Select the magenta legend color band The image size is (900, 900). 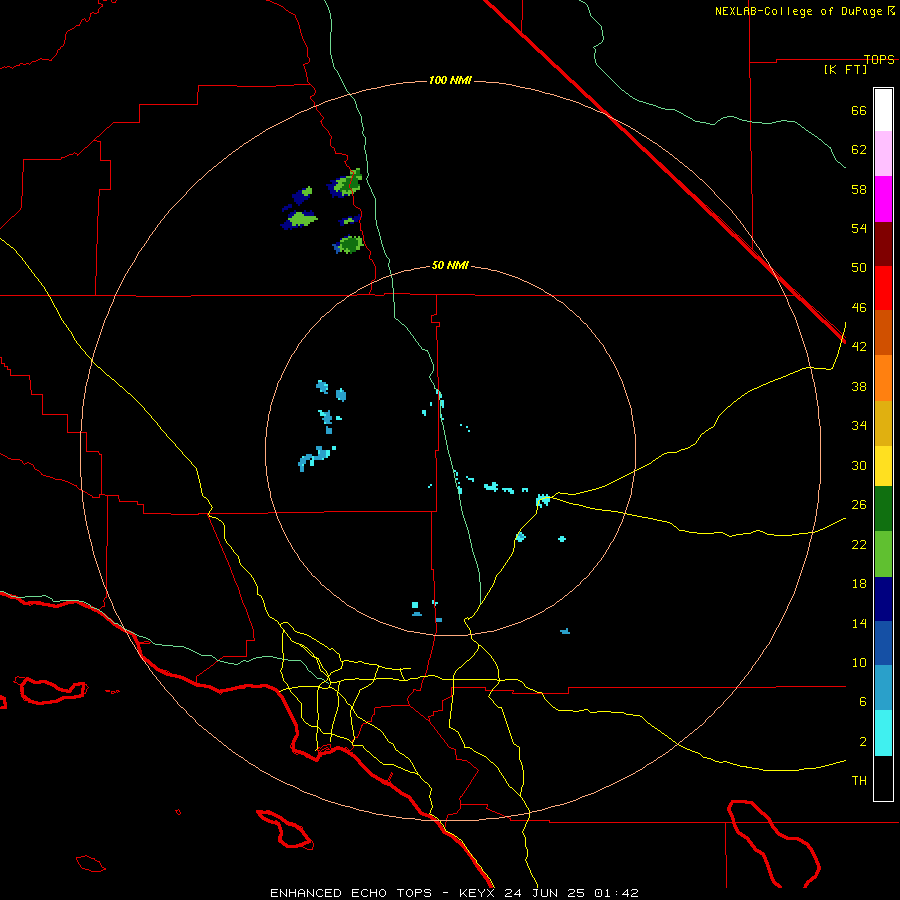[x=883, y=199]
